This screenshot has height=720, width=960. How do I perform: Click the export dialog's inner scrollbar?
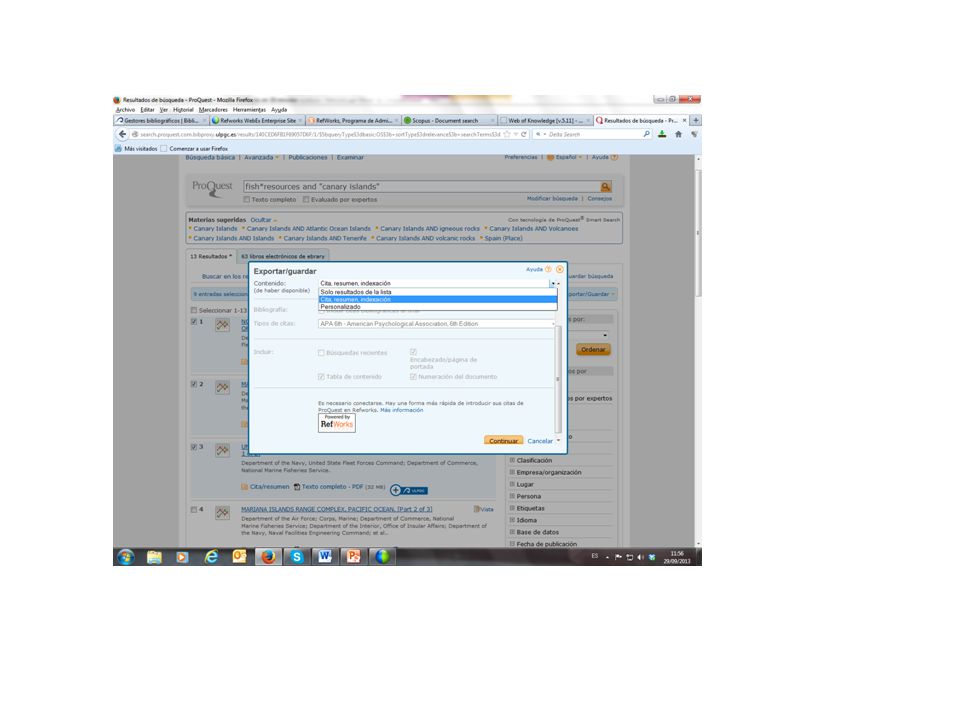[558, 380]
